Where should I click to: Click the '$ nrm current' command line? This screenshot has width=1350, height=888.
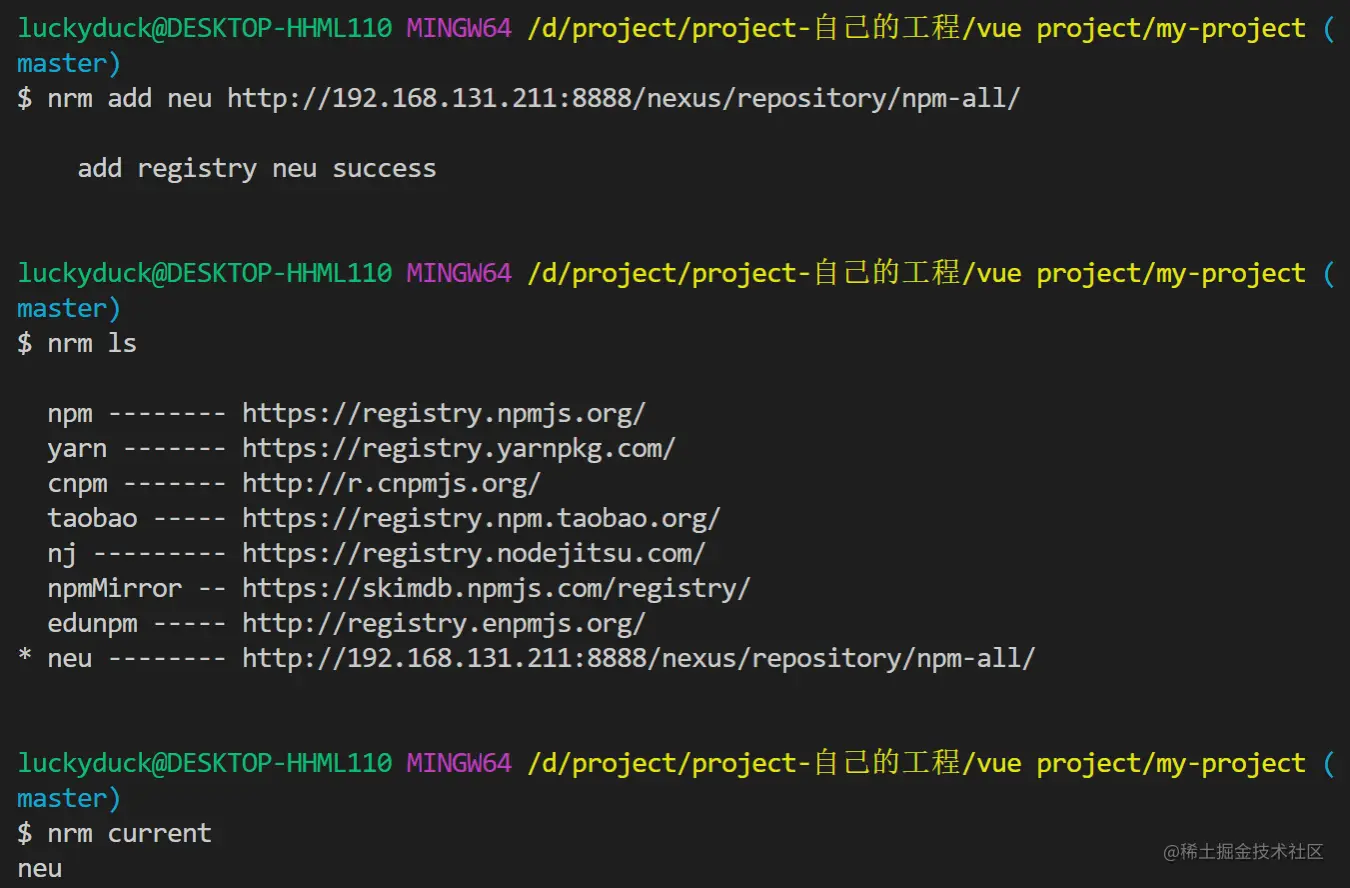click(x=115, y=833)
